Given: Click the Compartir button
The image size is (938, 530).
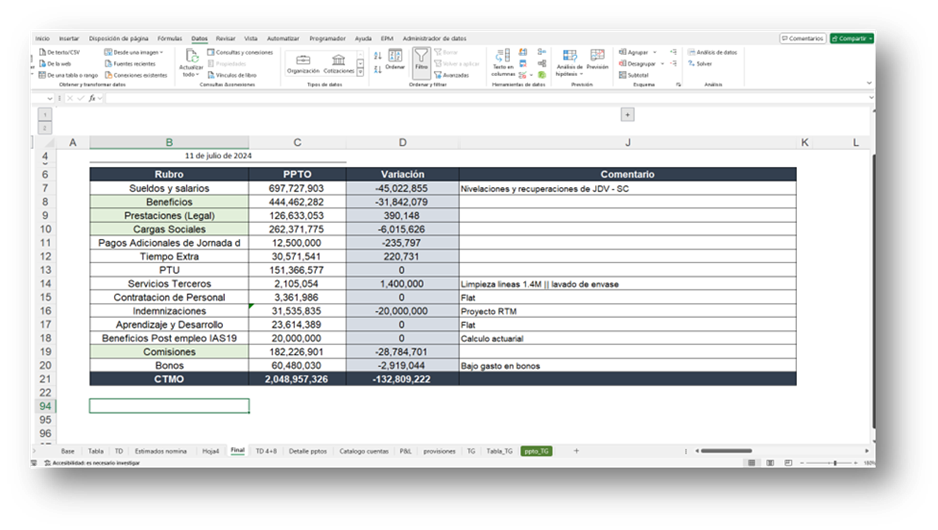Looking at the screenshot, I should click(852, 38).
